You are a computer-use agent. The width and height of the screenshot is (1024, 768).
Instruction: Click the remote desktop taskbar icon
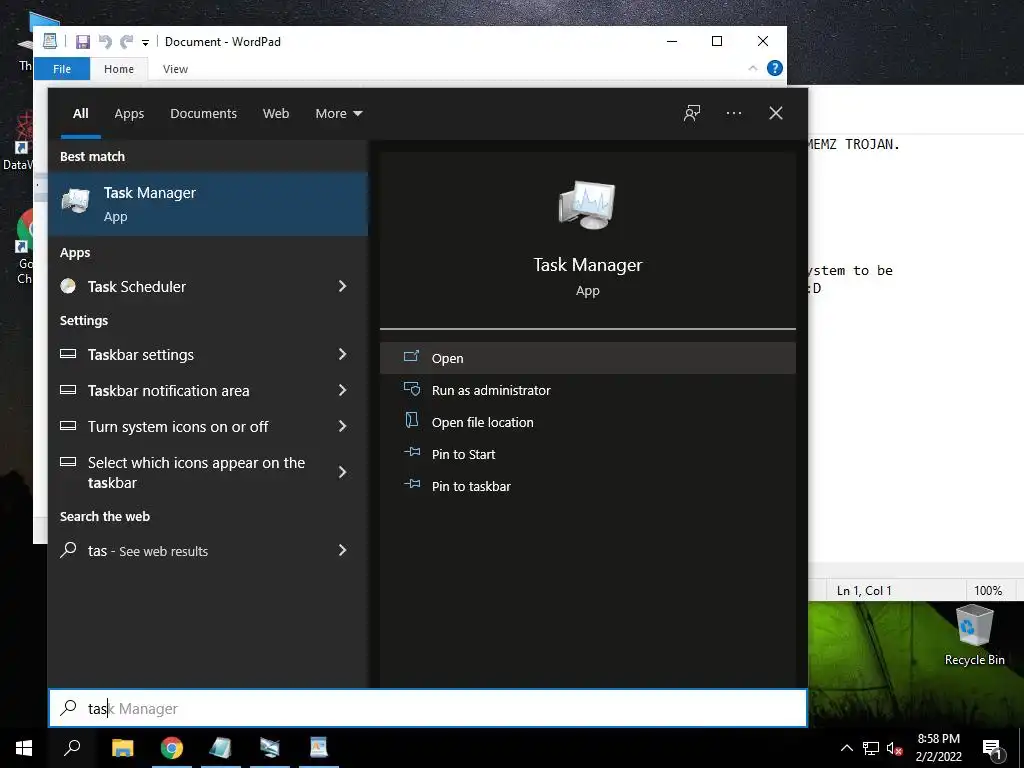tap(270, 748)
